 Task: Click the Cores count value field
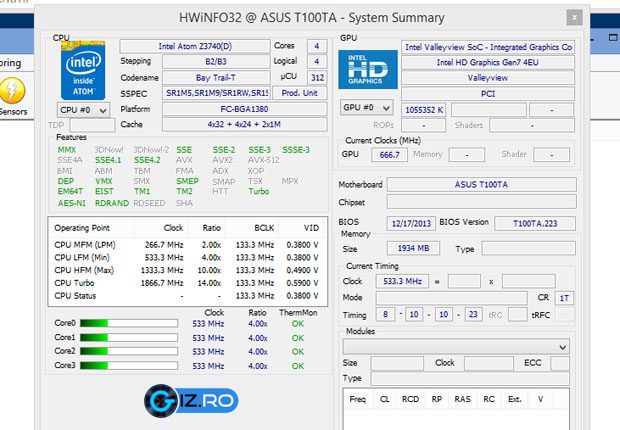317,46
